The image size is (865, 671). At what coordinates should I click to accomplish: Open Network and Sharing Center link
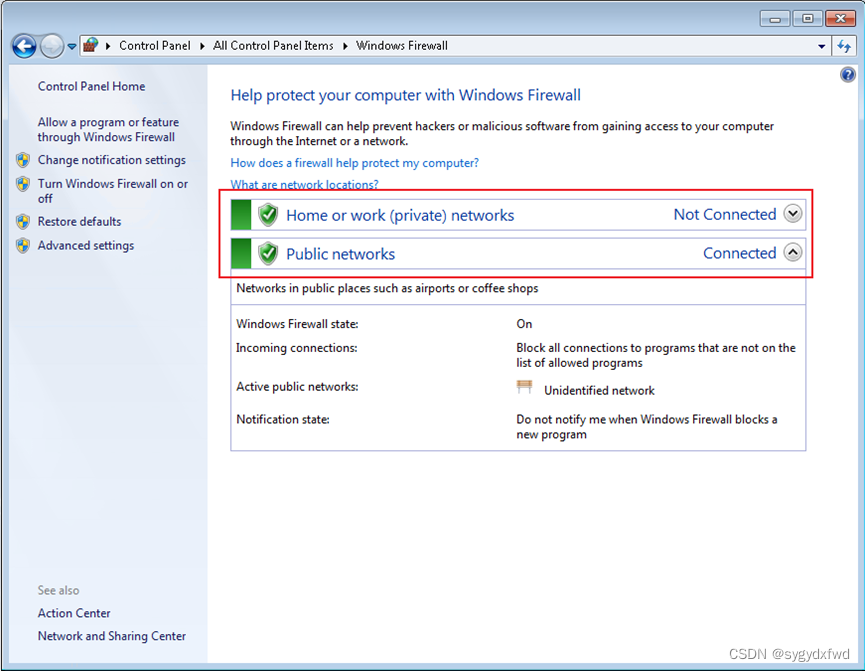(111, 636)
